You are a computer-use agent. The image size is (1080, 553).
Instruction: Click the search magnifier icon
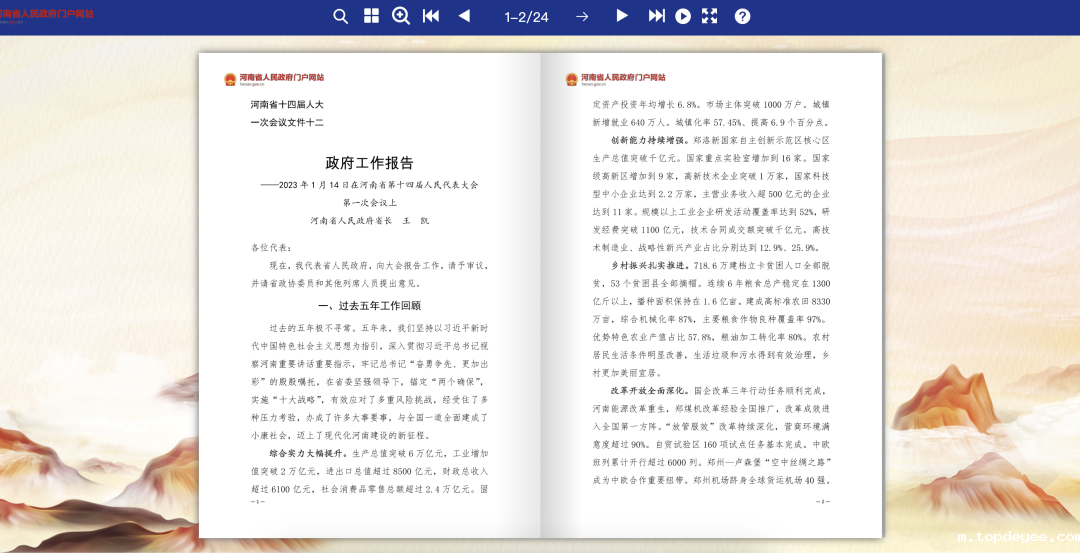(x=341, y=16)
